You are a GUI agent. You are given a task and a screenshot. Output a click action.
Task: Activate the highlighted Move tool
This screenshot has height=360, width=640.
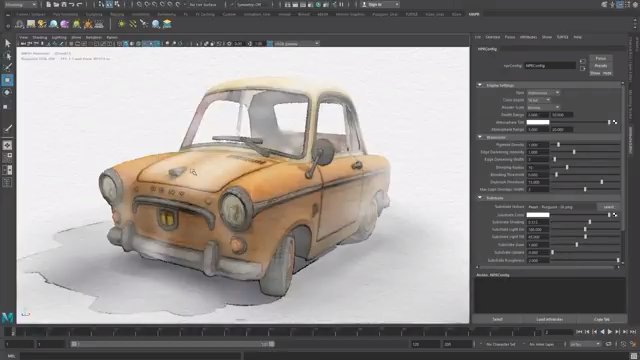pos(7,80)
